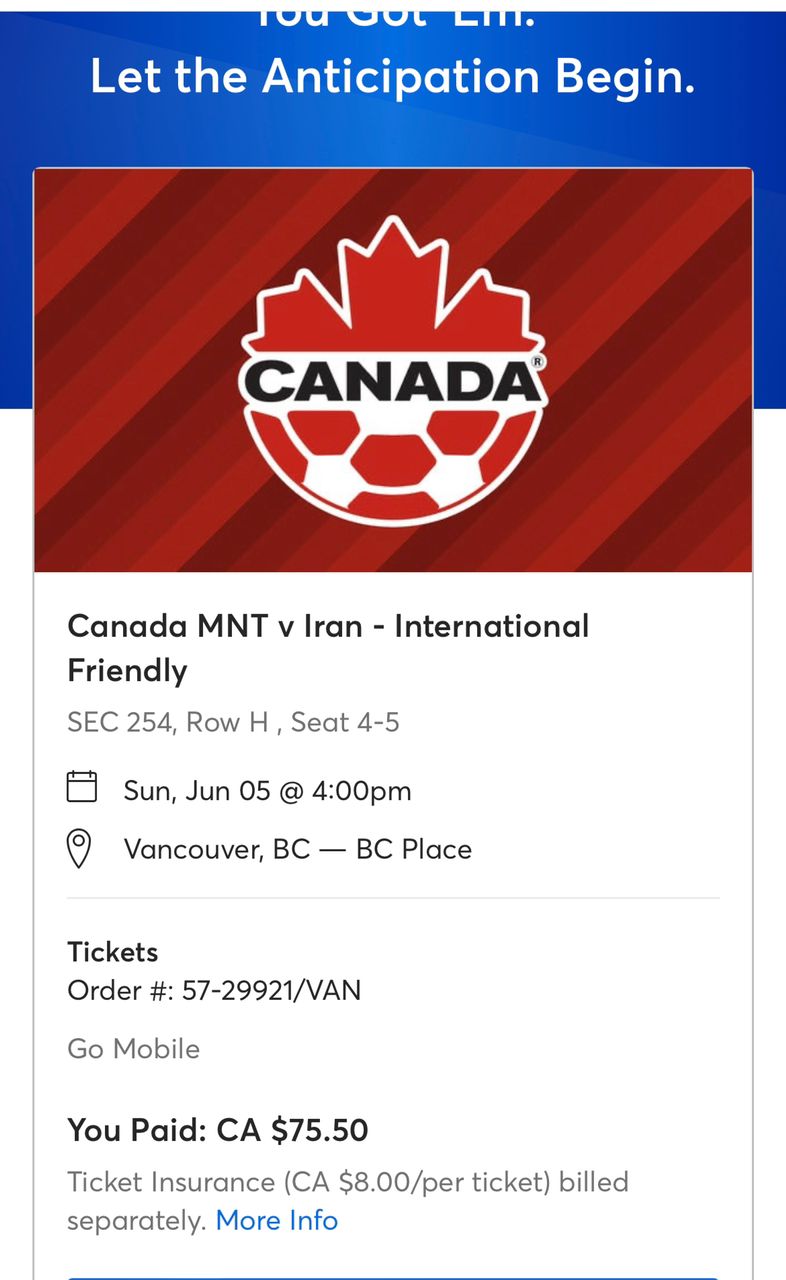Click the blue header background area
This screenshot has width=786, height=1280.
coord(393,130)
